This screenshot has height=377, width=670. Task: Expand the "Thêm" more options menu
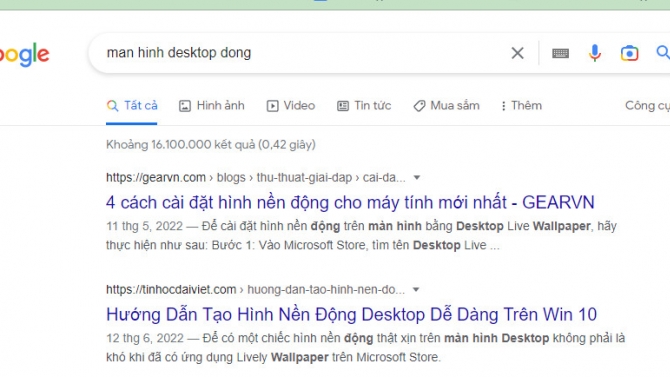[521, 106]
